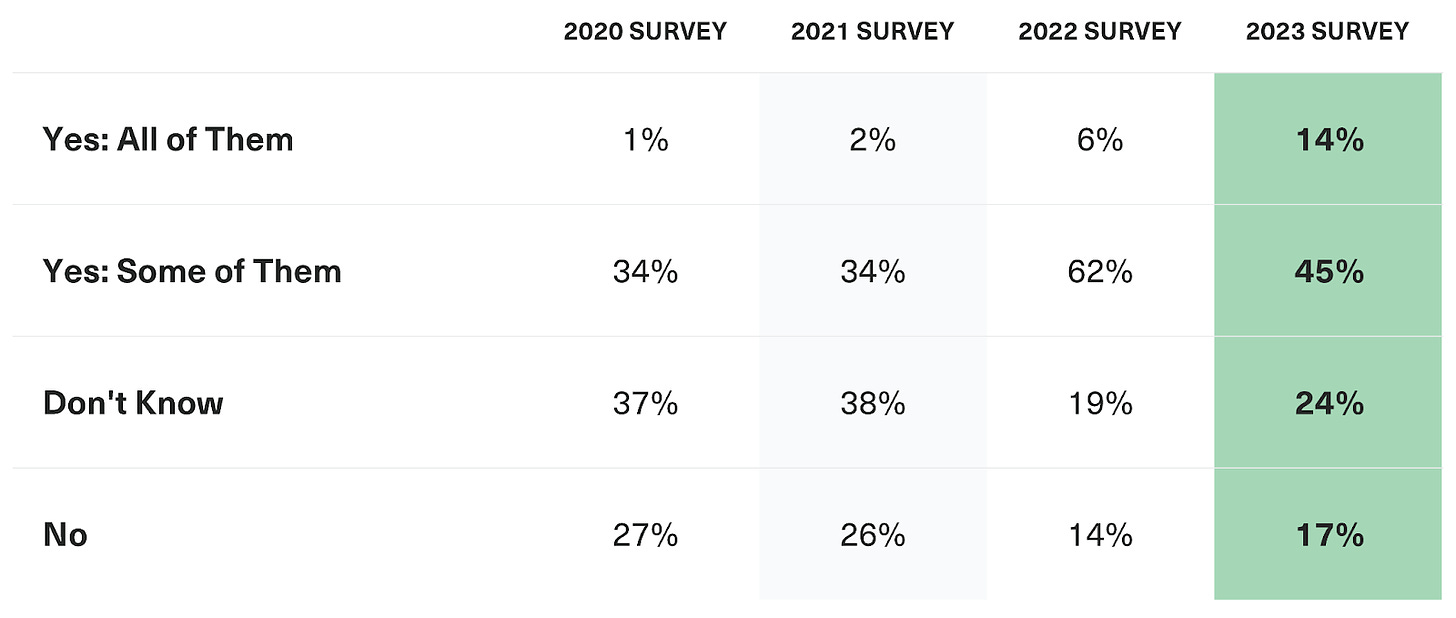Select the 2021 SURVEY column header

tap(872, 31)
